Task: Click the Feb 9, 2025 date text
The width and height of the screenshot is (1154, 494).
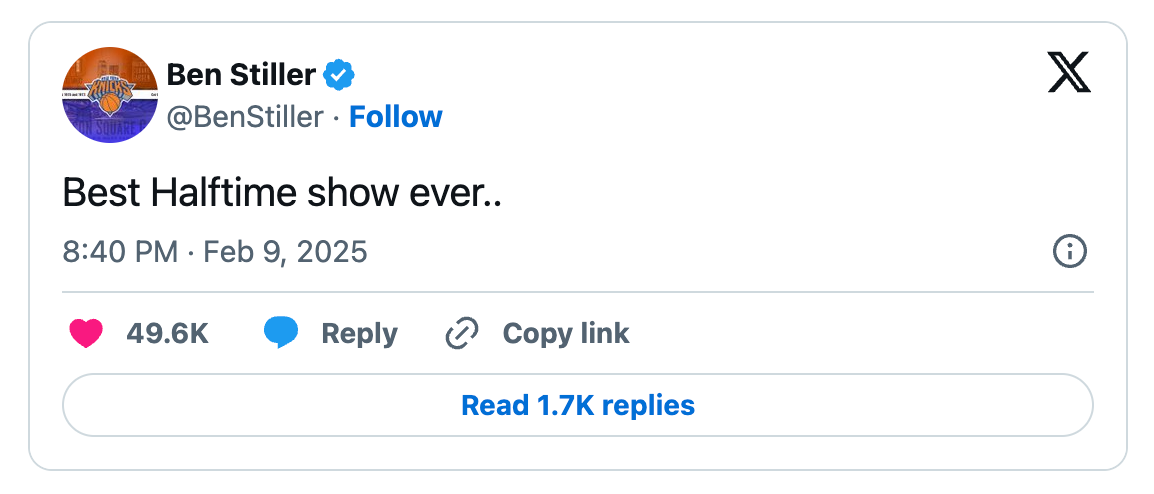Action: tap(285, 251)
